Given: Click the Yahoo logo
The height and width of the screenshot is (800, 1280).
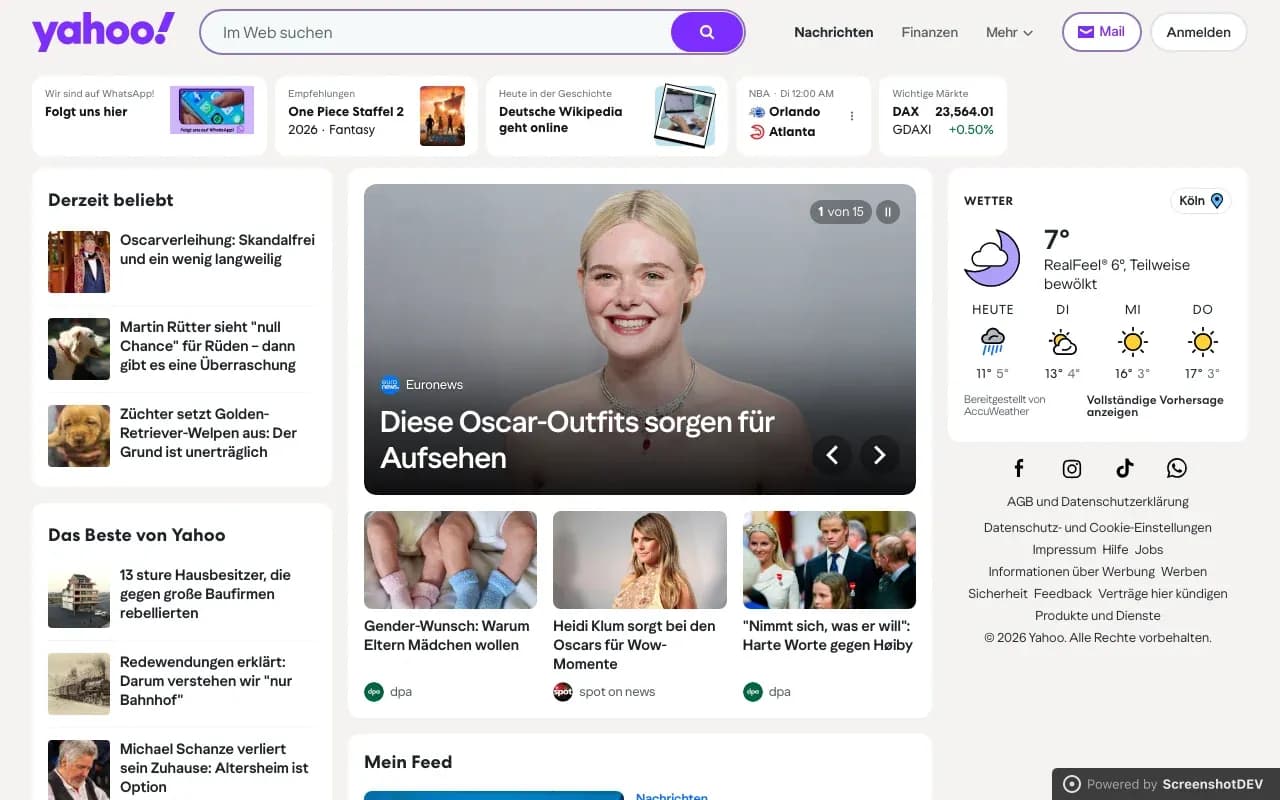Looking at the screenshot, I should tap(103, 32).
